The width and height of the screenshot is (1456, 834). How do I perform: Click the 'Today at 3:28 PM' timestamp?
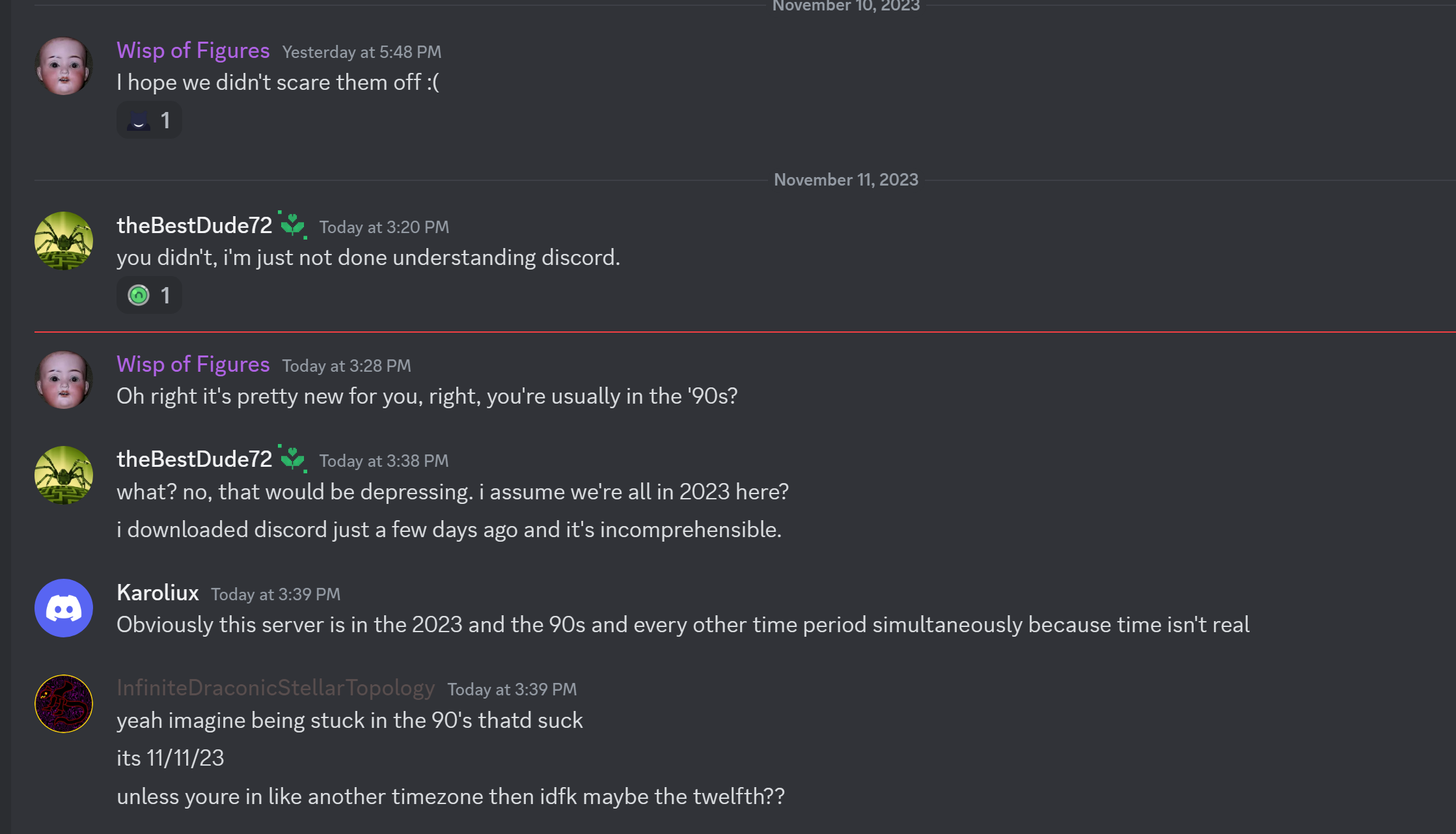point(346,366)
